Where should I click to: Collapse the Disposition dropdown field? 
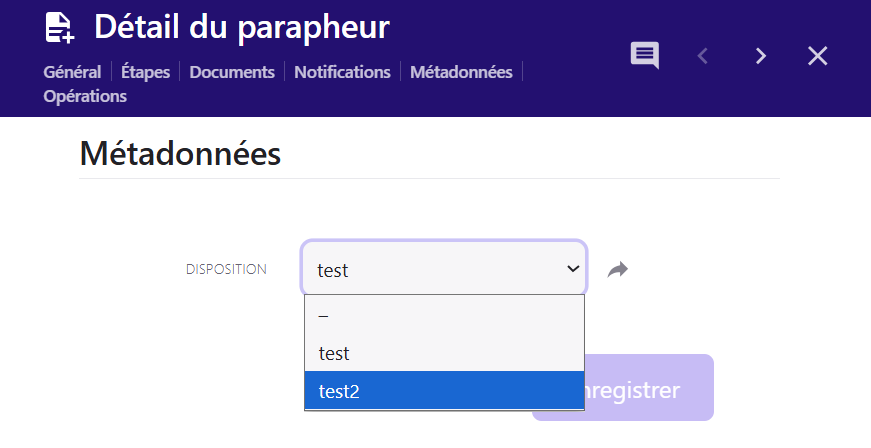(x=444, y=269)
